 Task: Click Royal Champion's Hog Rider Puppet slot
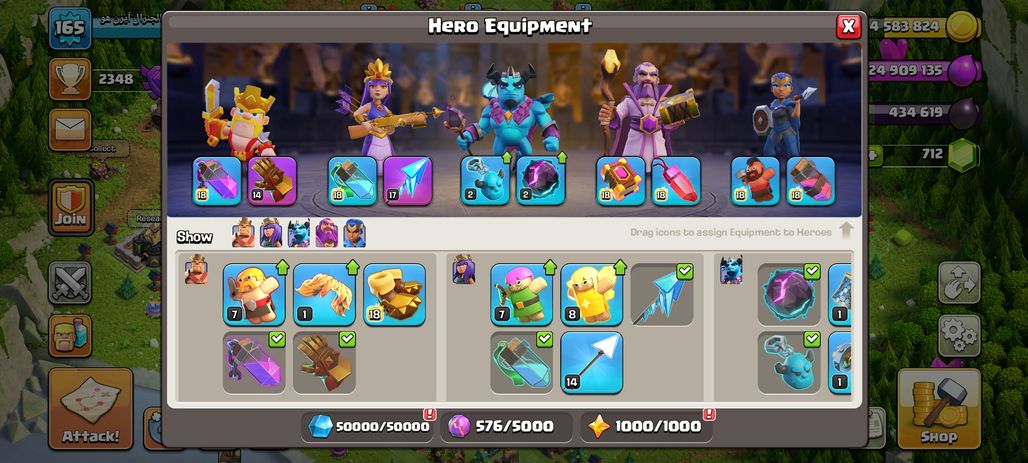coord(755,181)
